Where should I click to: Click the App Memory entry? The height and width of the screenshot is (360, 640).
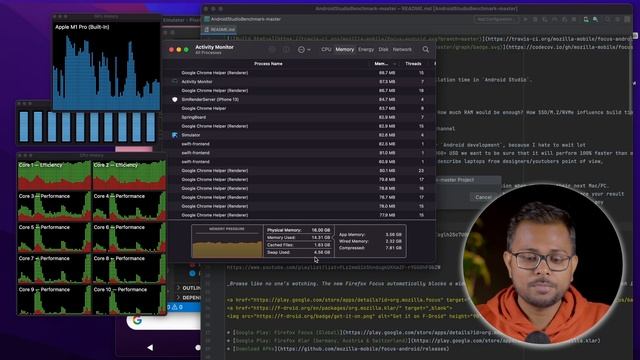[x=370, y=235]
